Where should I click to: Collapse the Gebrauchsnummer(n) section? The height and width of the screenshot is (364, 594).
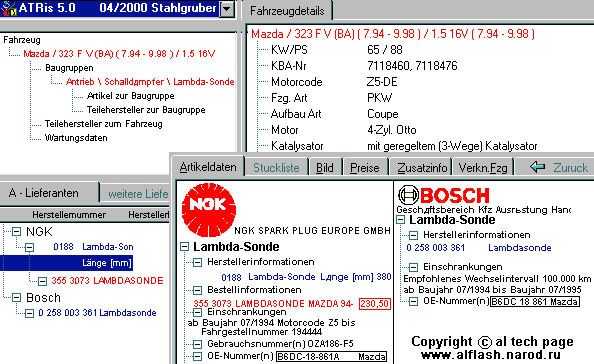click(x=197, y=344)
